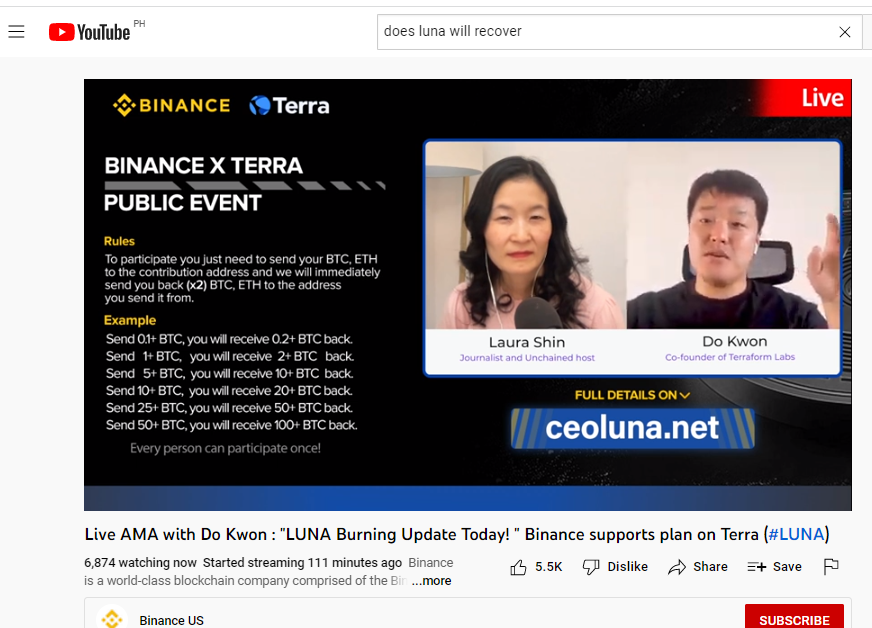Open the Share dialog
This screenshot has width=872, height=628.
click(698, 567)
